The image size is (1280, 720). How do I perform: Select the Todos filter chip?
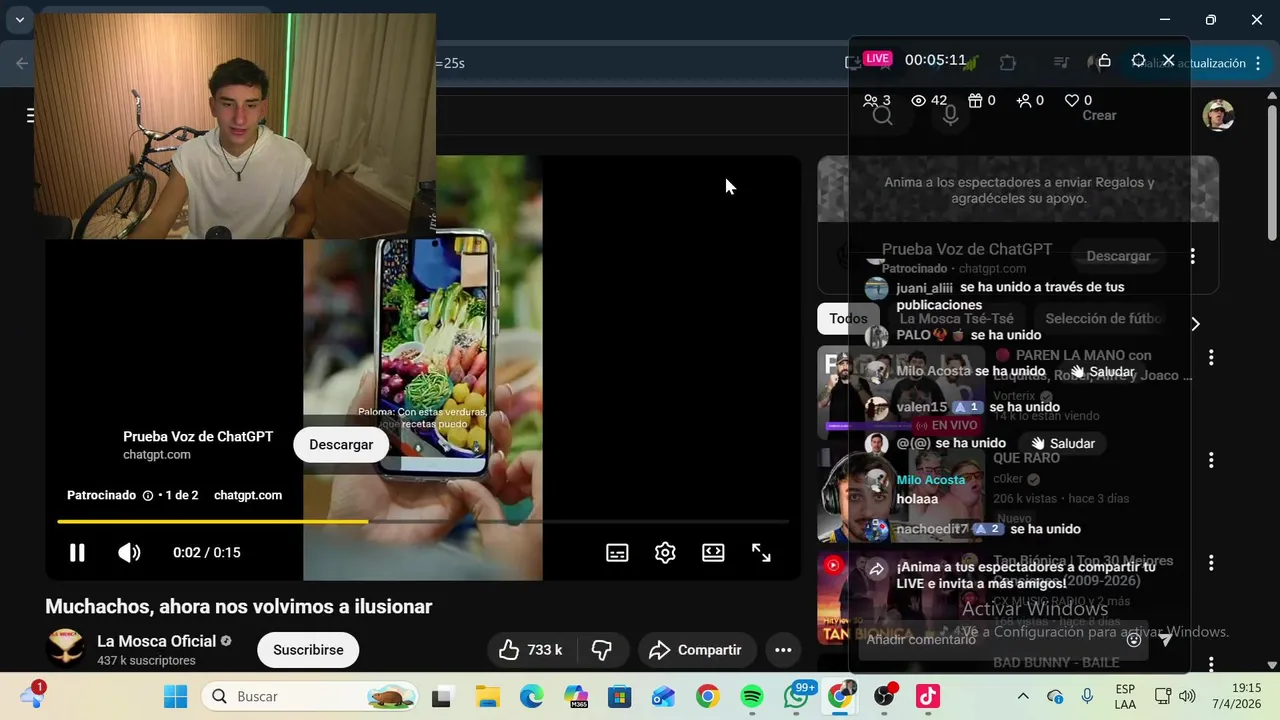[x=848, y=319]
